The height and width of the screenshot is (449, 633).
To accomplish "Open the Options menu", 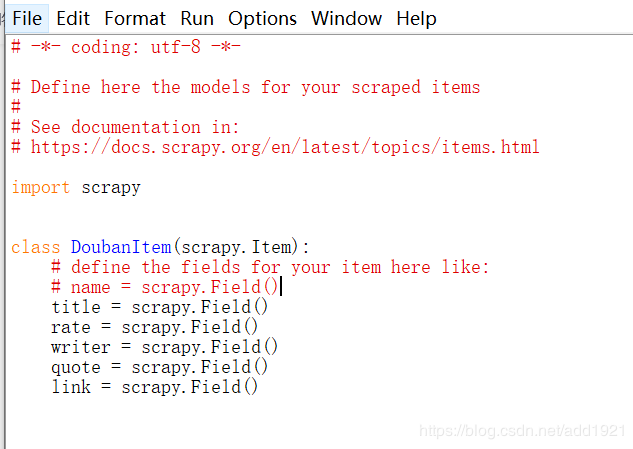I will pyautogui.click(x=262, y=19).
